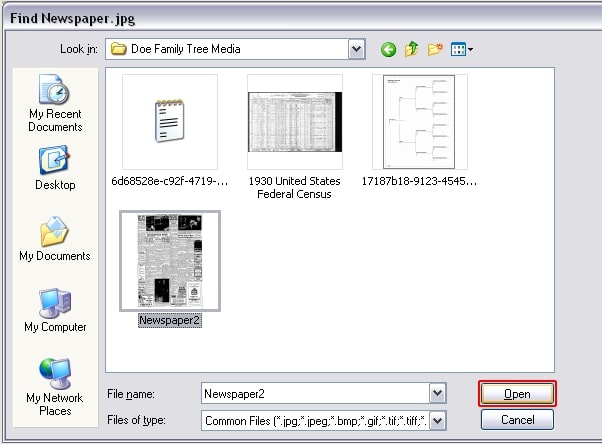Viewport: 602px width, 444px height.
Task: Click the green Back navigation icon
Action: click(x=388, y=49)
